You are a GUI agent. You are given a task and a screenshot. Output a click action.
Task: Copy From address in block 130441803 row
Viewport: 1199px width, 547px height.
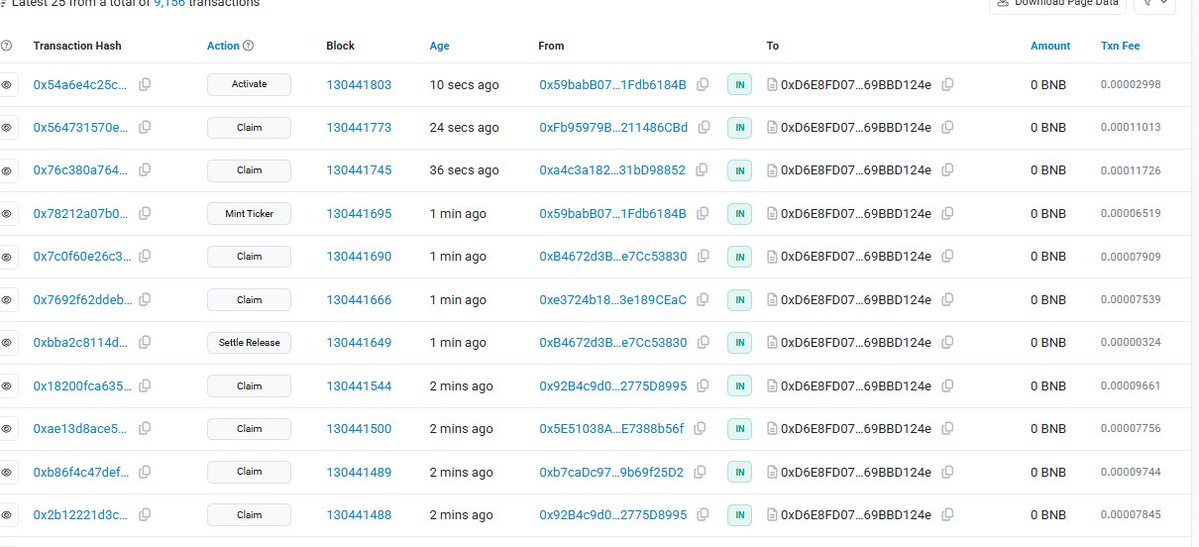[x=703, y=84]
